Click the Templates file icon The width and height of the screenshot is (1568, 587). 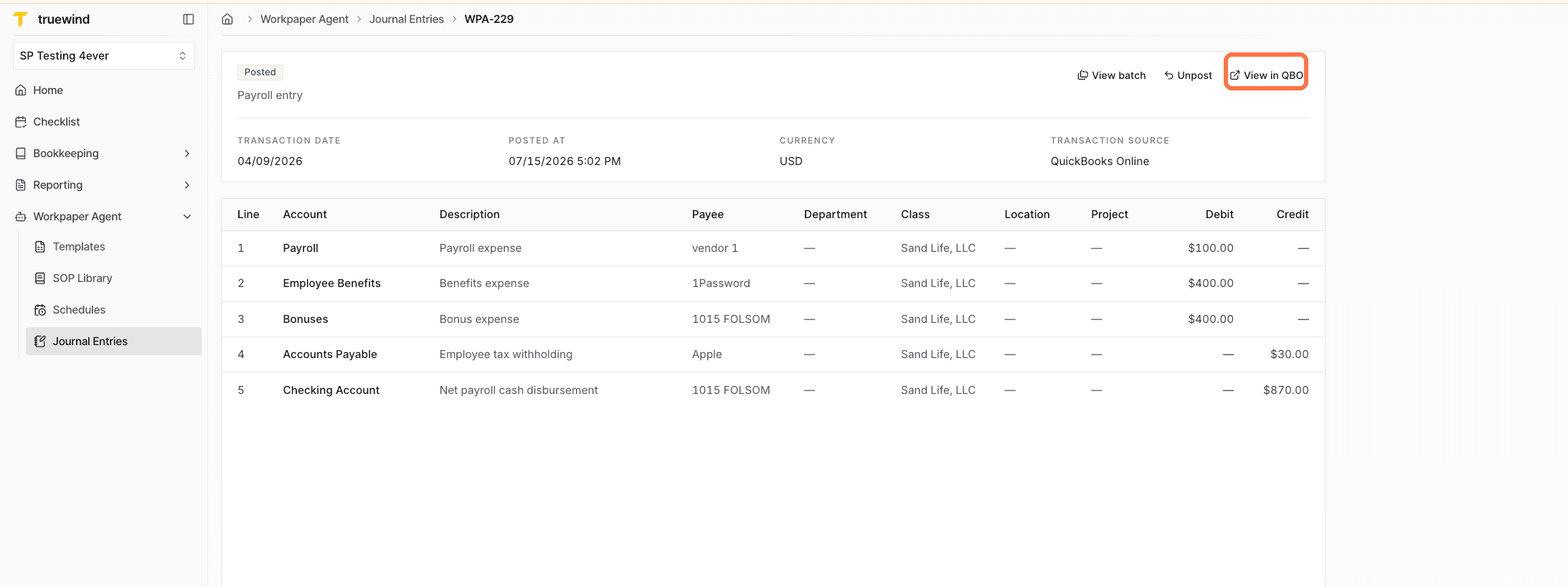[40, 247]
